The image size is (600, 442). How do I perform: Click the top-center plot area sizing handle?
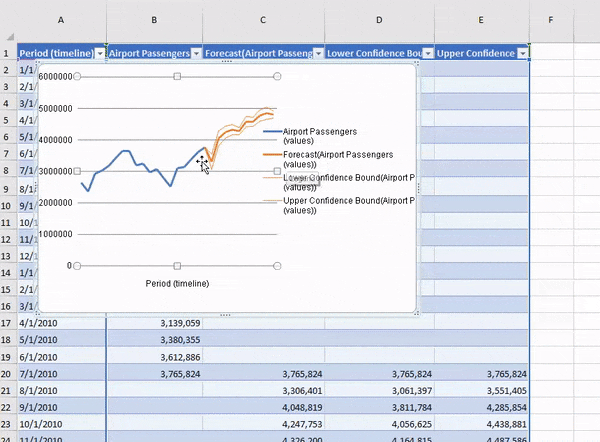pyautogui.click(x=177, y=77)
